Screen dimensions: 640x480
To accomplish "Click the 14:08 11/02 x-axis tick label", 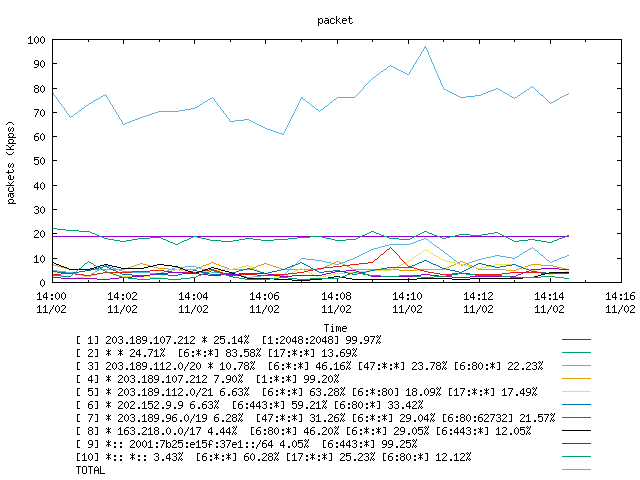I will point(336,302).
